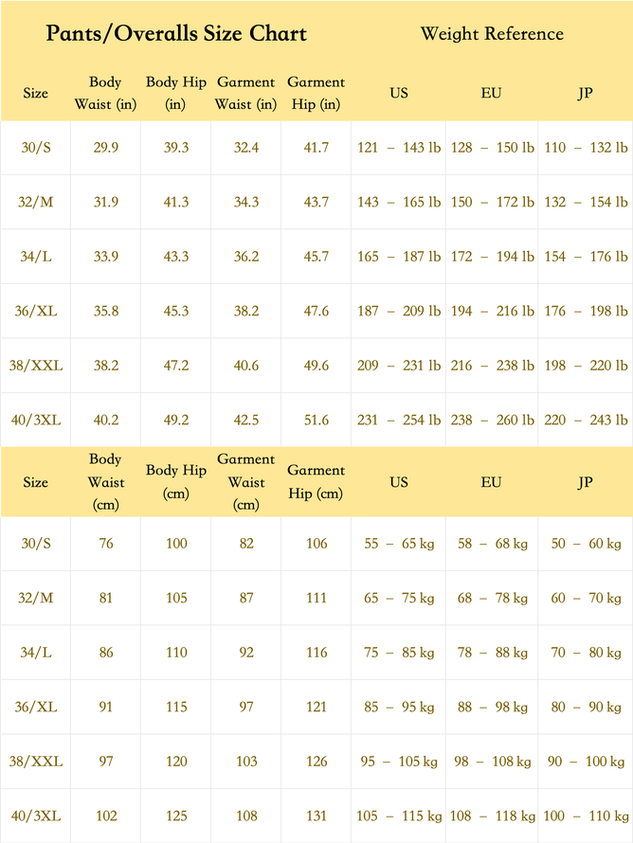Select garment waist value 36.2

pos(246,256)
